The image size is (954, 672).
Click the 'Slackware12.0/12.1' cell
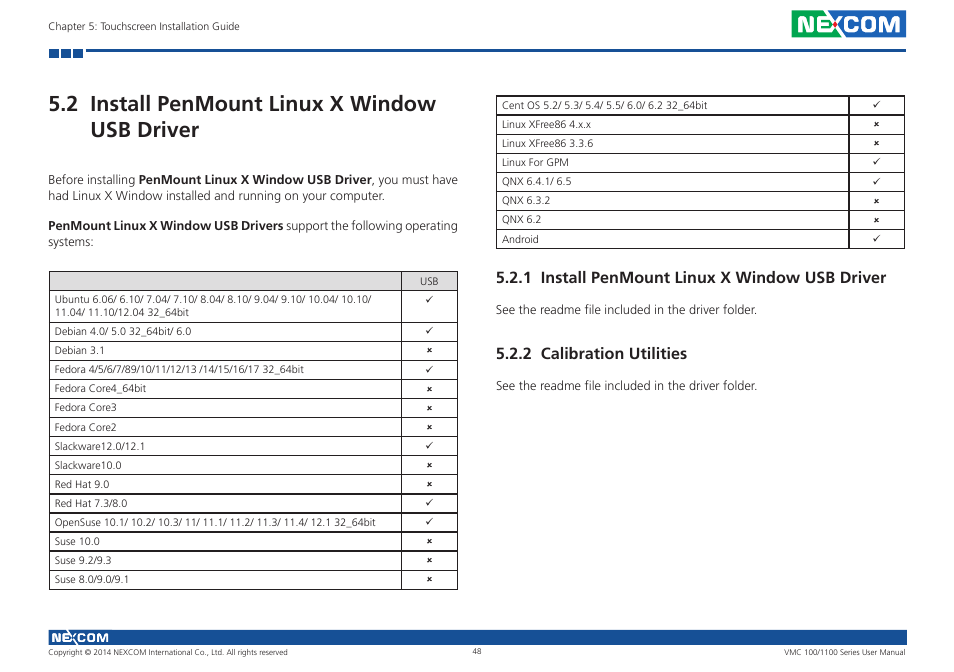coord(226,446)
